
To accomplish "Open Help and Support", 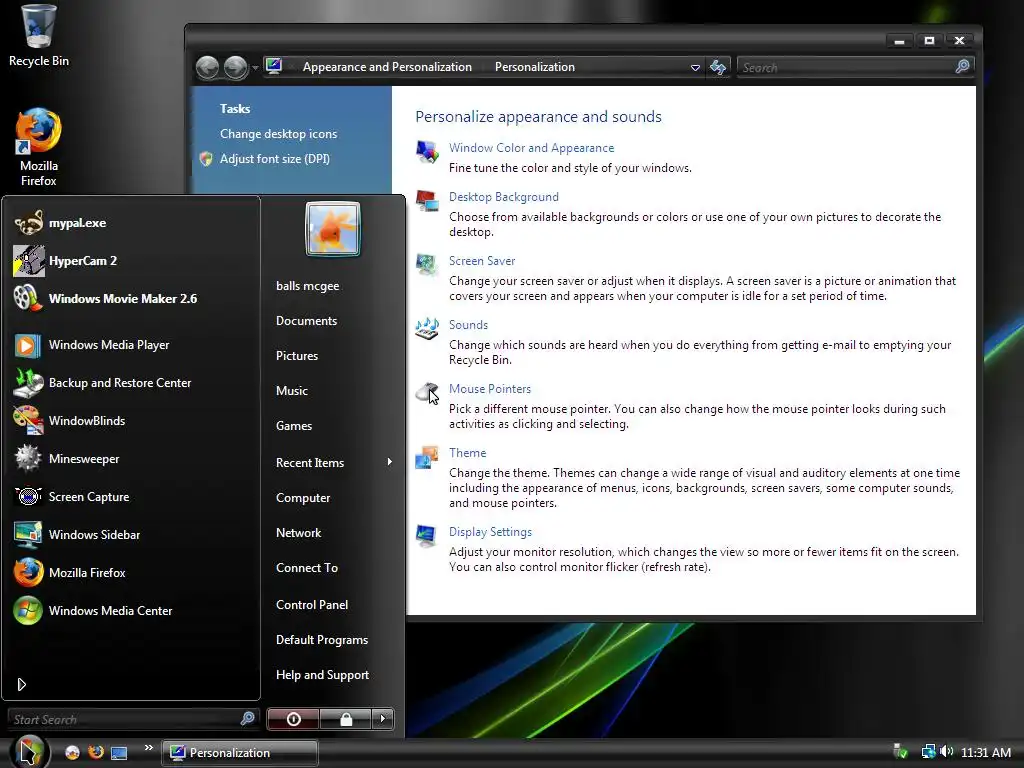I will (x=322, y=675).
